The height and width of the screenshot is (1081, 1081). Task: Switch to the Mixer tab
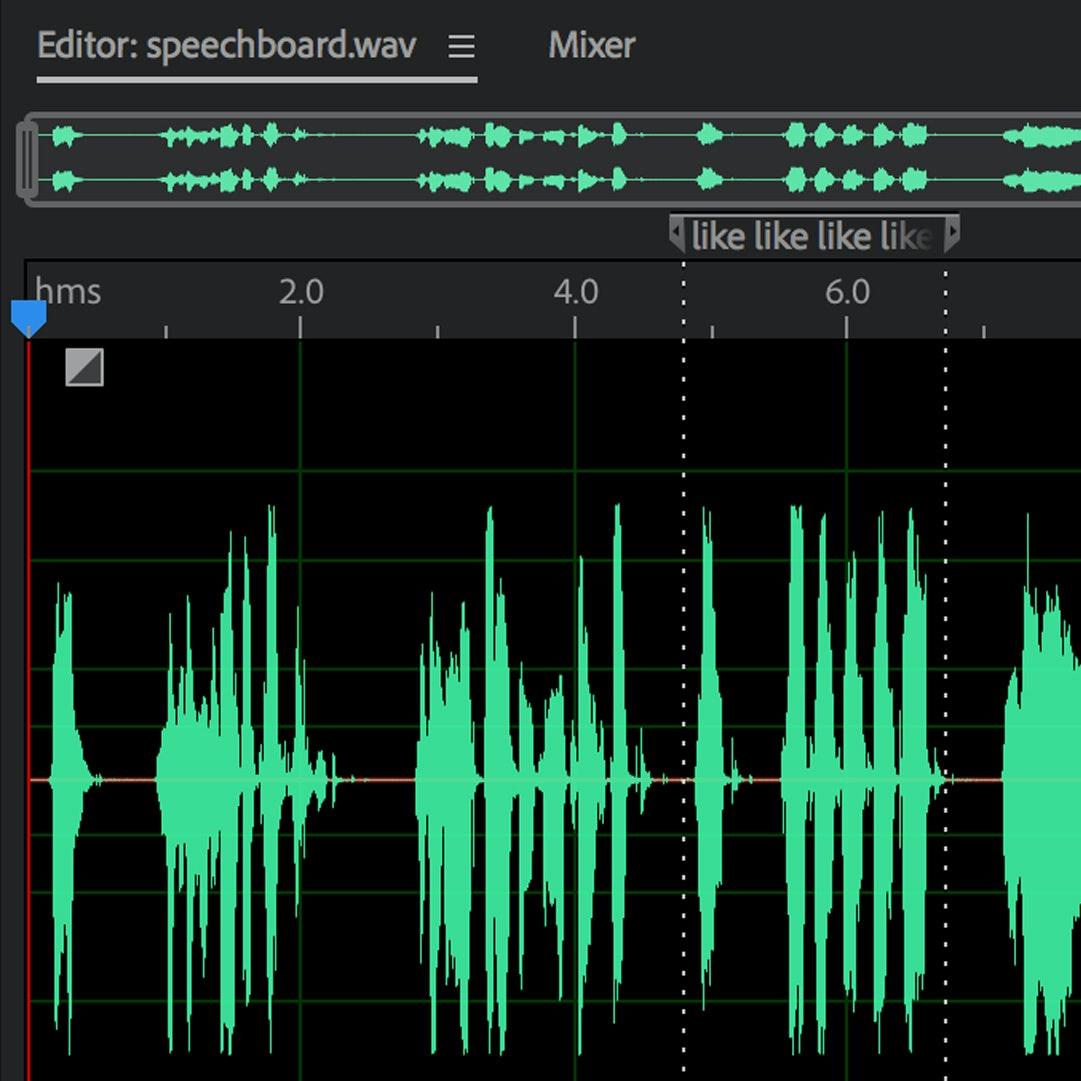click(591, 45)
